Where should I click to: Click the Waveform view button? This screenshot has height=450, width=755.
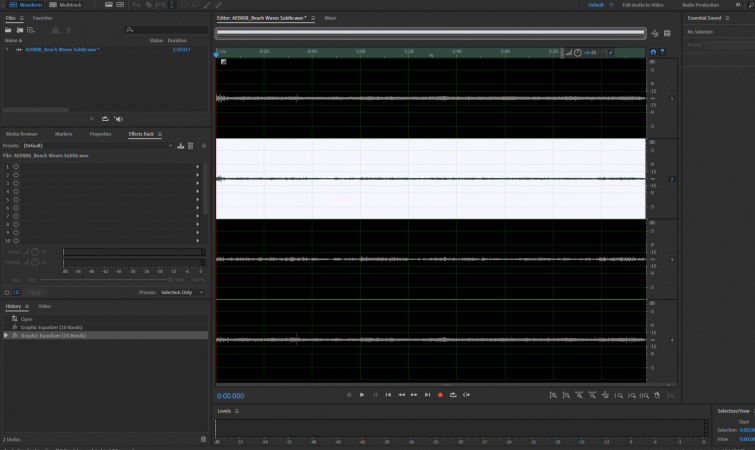coord(26,5)
